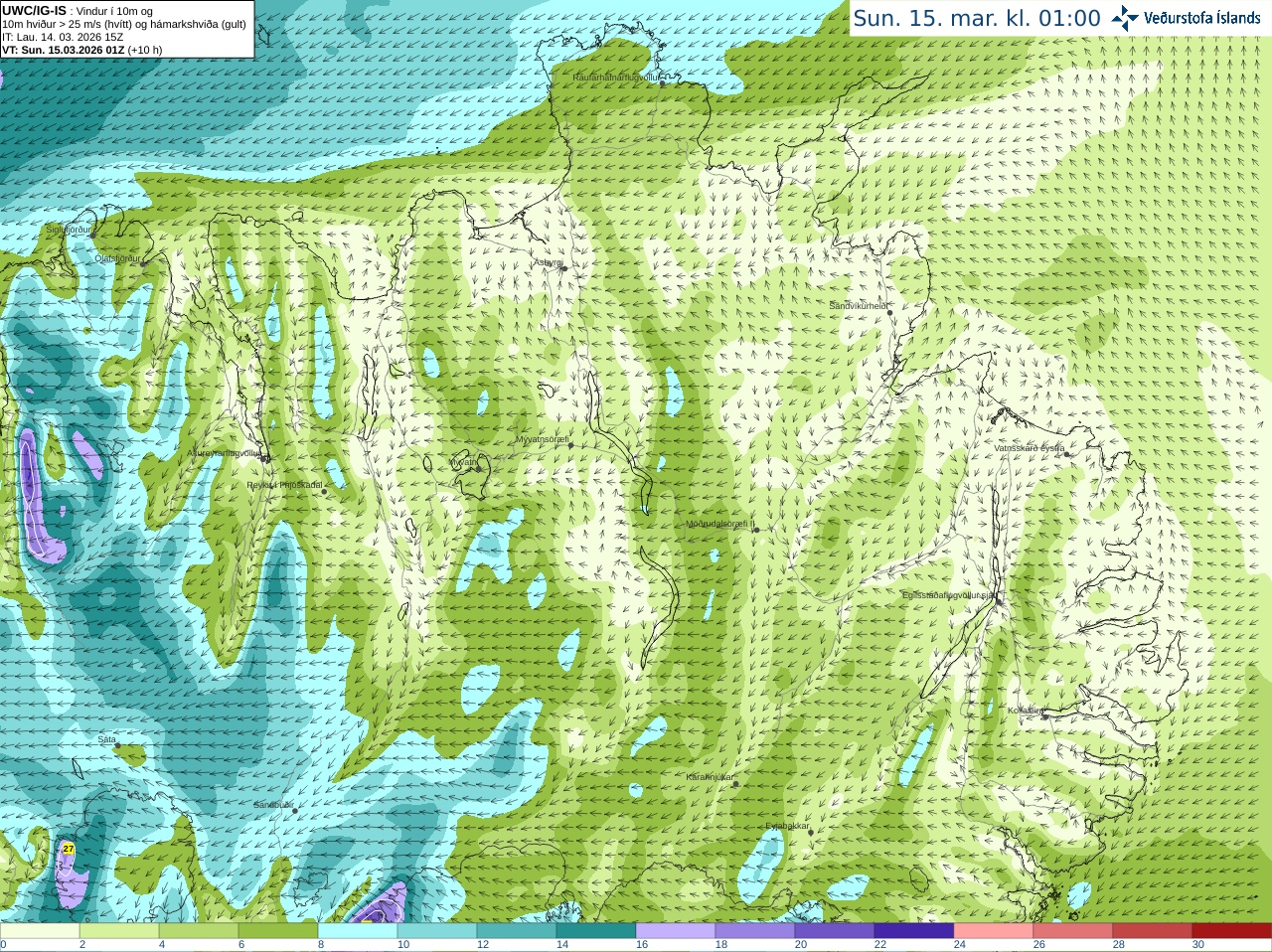
Task: Select the 2–4 m/s light green swatch
Action: click(119, 931)
